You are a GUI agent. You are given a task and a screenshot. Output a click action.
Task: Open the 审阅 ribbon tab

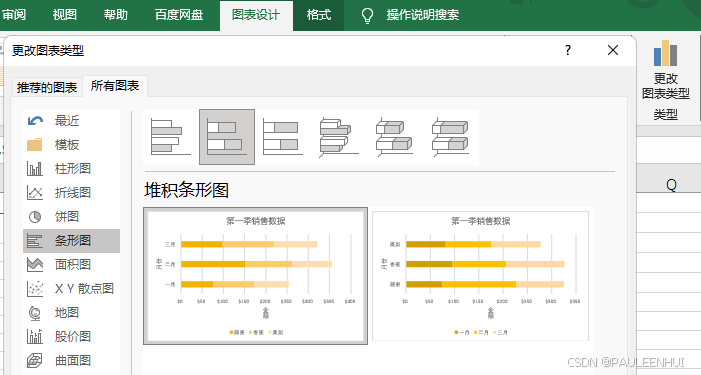pyautogui.click(x=14, y=15)
